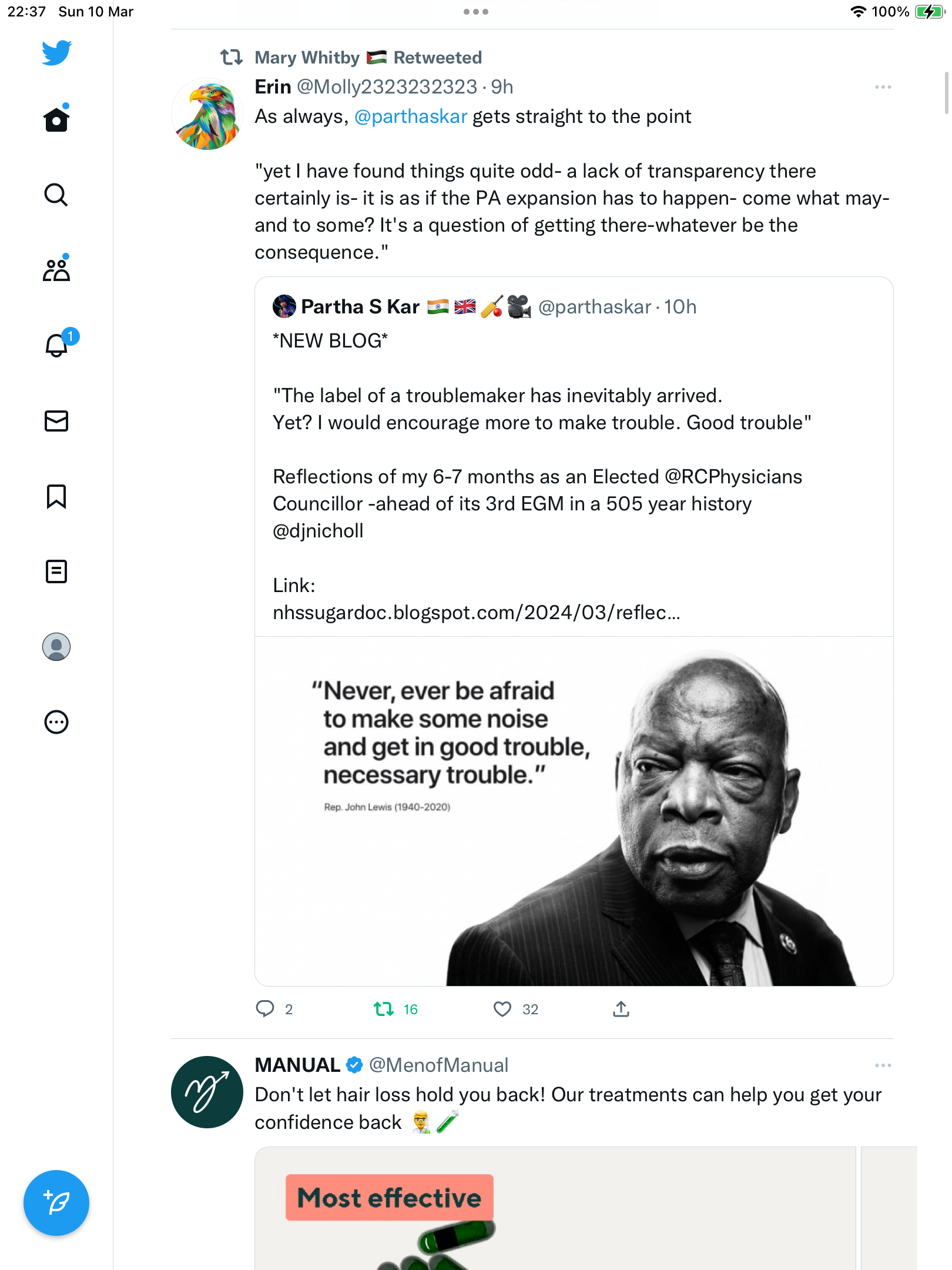The height and width of the screenshot is (1270, 952).
Task: Open the Communities people icon
Action: (56, 269)
